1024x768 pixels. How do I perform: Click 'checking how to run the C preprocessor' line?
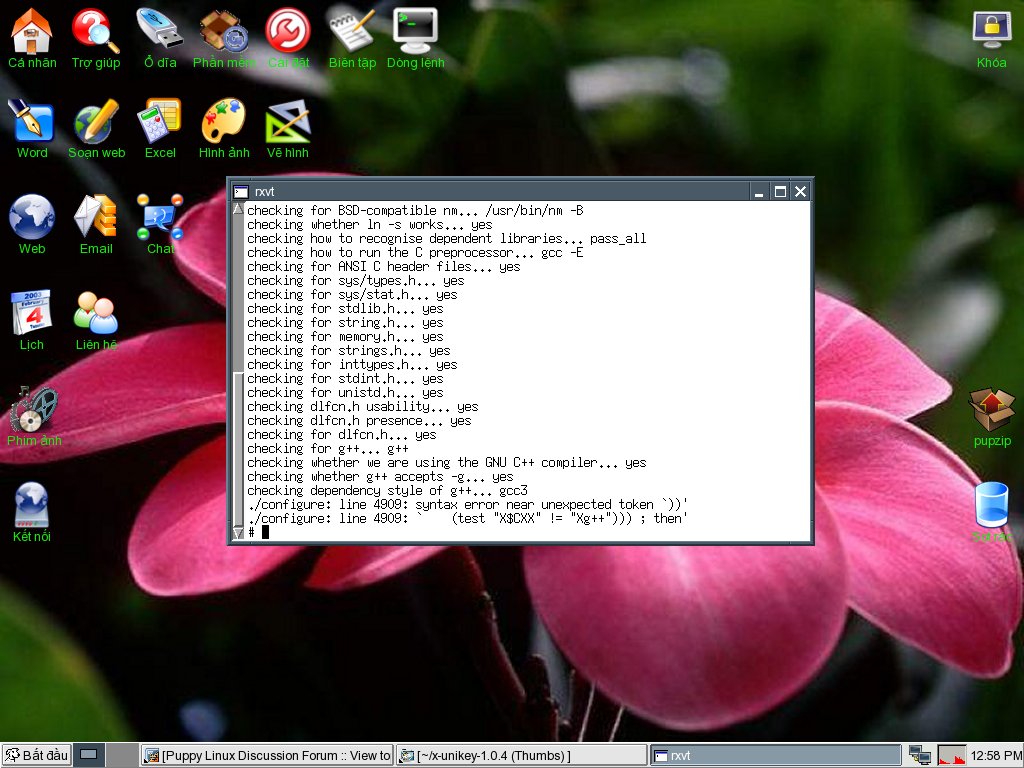[415, 253]
